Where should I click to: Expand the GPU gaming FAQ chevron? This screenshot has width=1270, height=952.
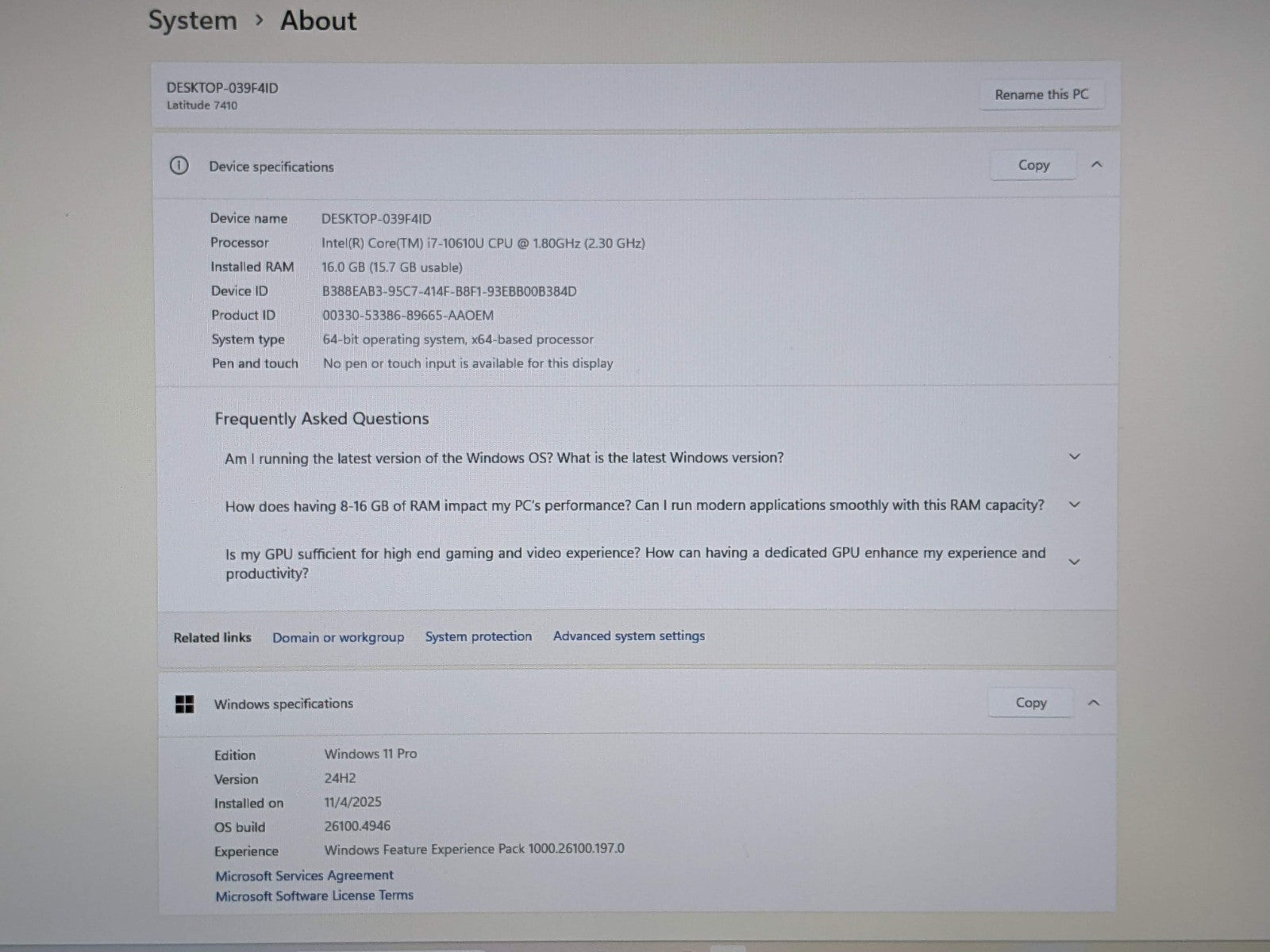pos(1075,562)
